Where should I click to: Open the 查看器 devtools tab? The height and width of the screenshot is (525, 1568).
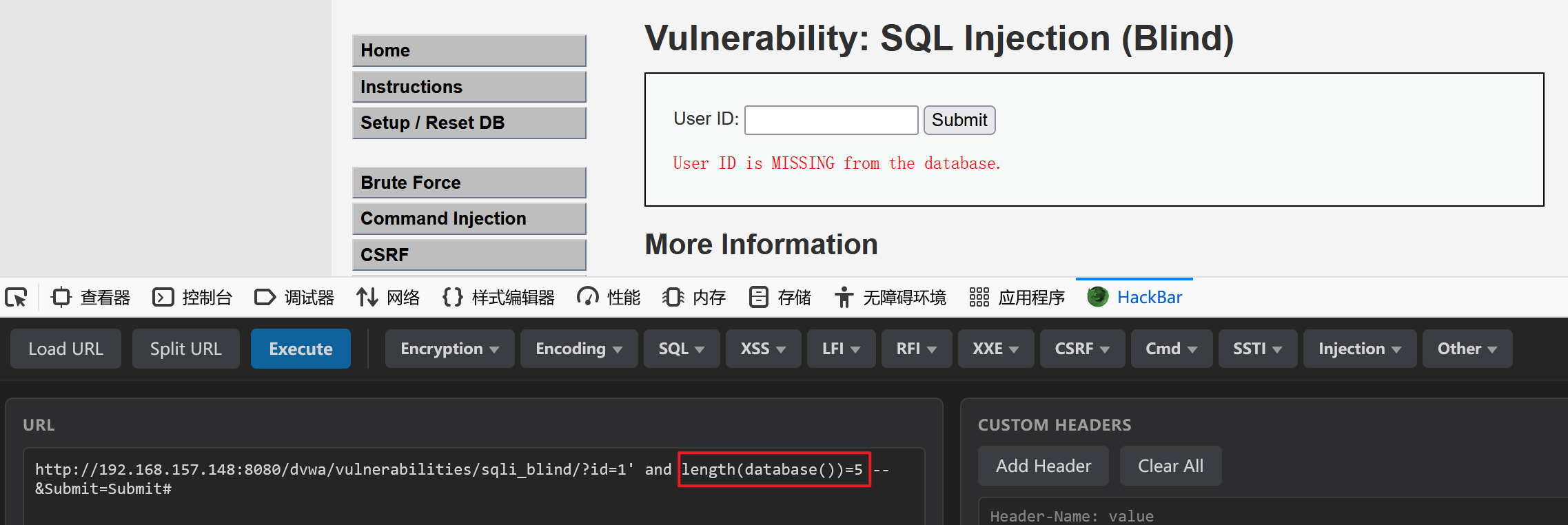(91, 298)
